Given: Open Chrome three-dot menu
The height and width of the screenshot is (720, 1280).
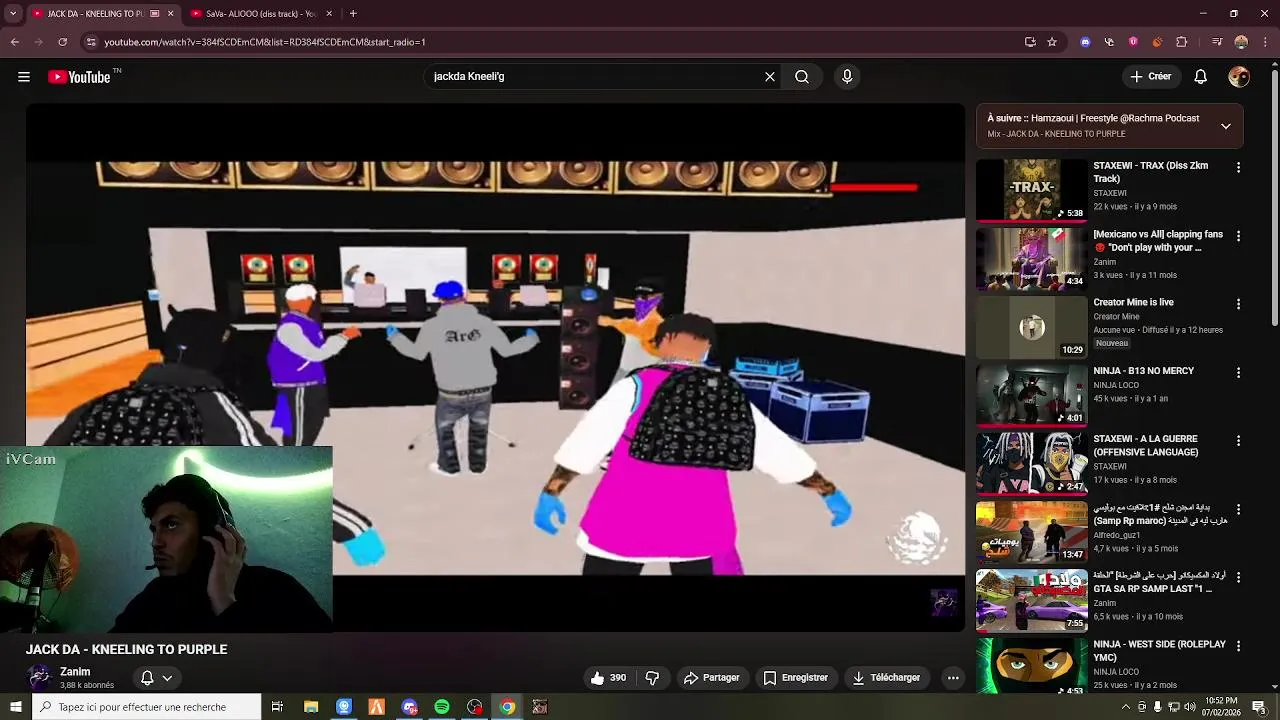Looking at the screenshot, I should (x=1265, y=42).
